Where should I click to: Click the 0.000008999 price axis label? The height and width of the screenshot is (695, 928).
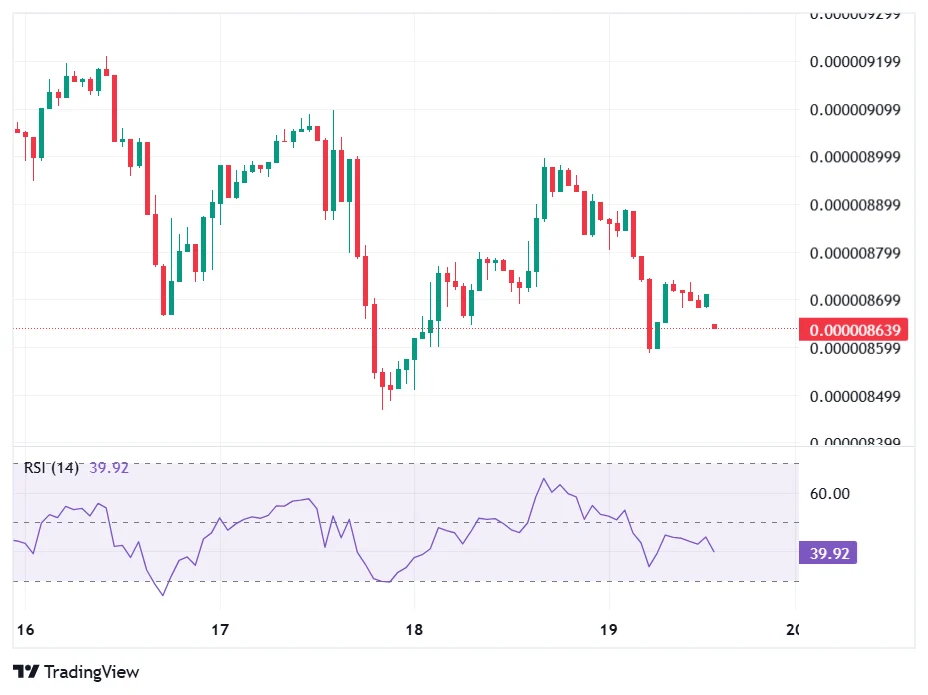[856, 157]
